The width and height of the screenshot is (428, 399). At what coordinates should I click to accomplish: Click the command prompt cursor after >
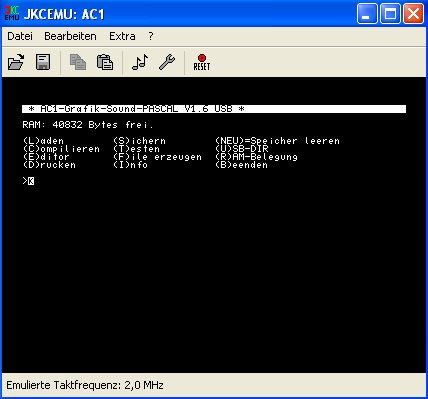point(31,181)
